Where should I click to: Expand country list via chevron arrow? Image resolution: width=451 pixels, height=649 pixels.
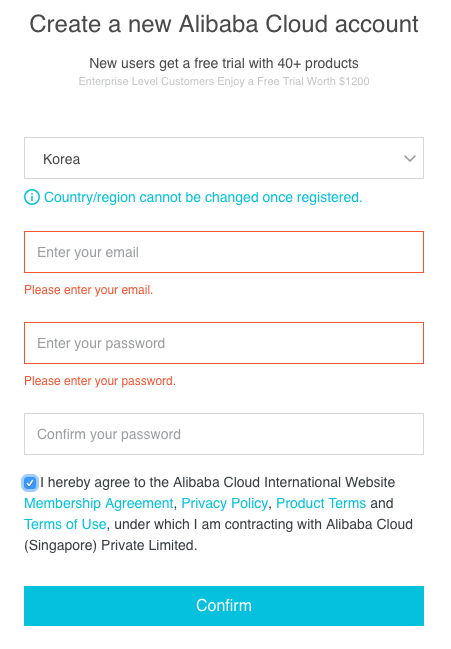click(x=410, y=159)
